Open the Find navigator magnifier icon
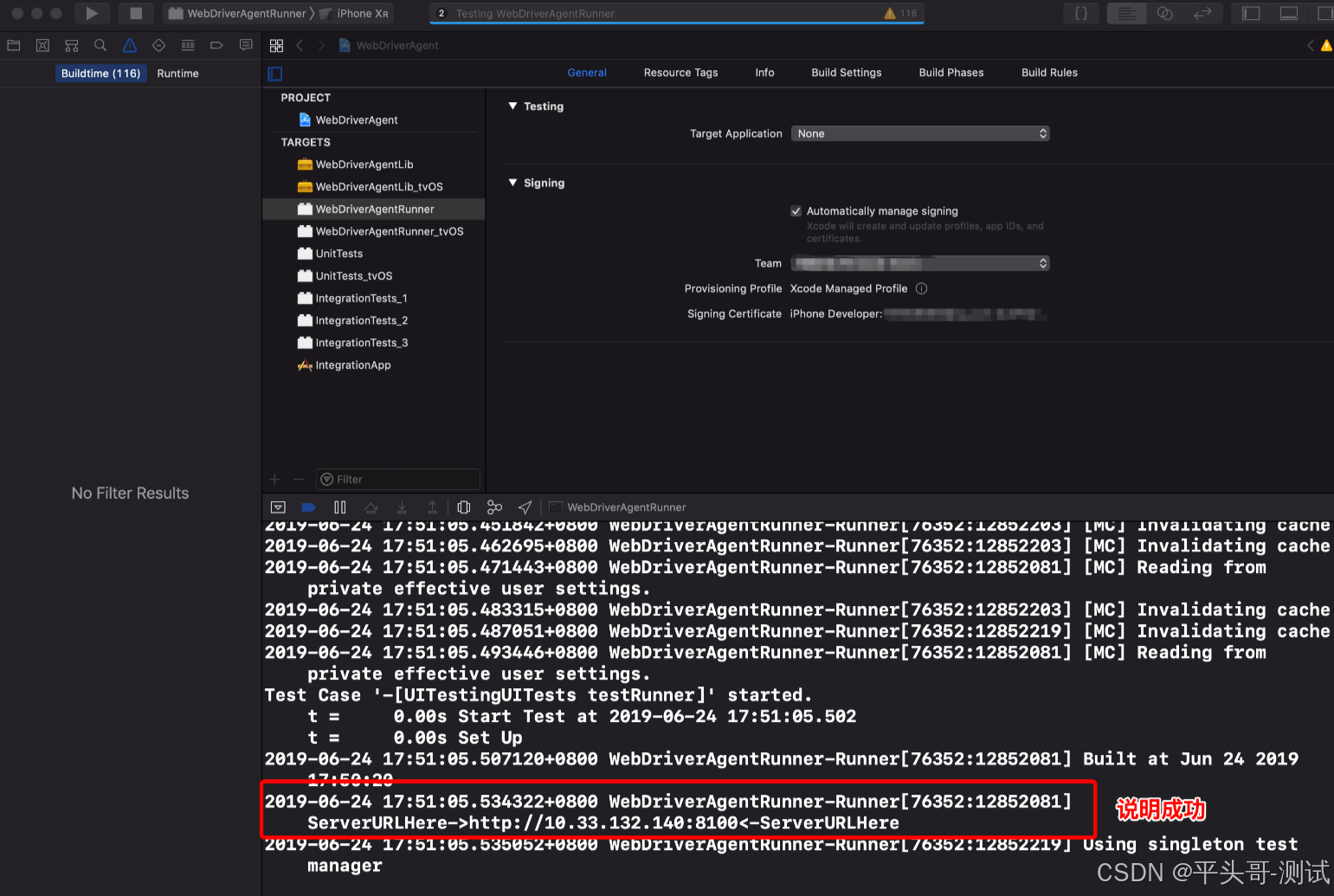This screenshot has height=896, width=1334. [100, 45]
